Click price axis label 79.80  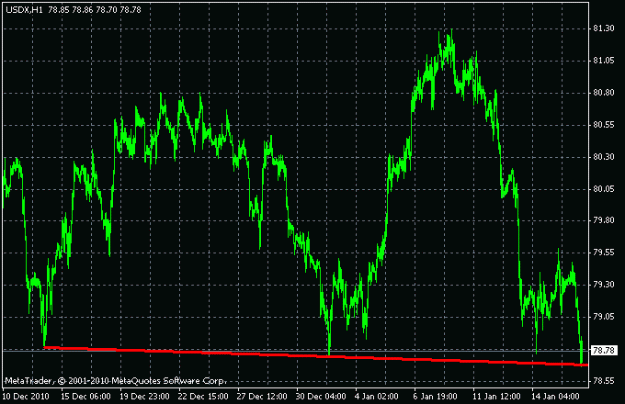point(603,220)
